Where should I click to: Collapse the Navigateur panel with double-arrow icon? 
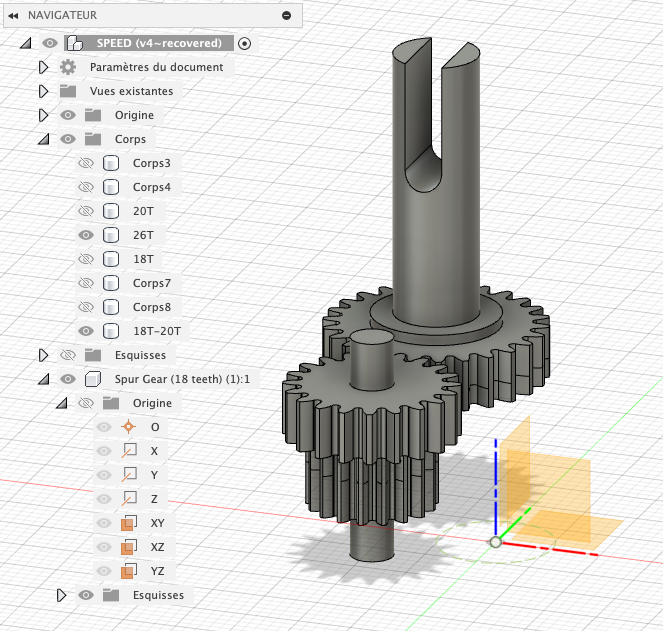click(14, 15)
